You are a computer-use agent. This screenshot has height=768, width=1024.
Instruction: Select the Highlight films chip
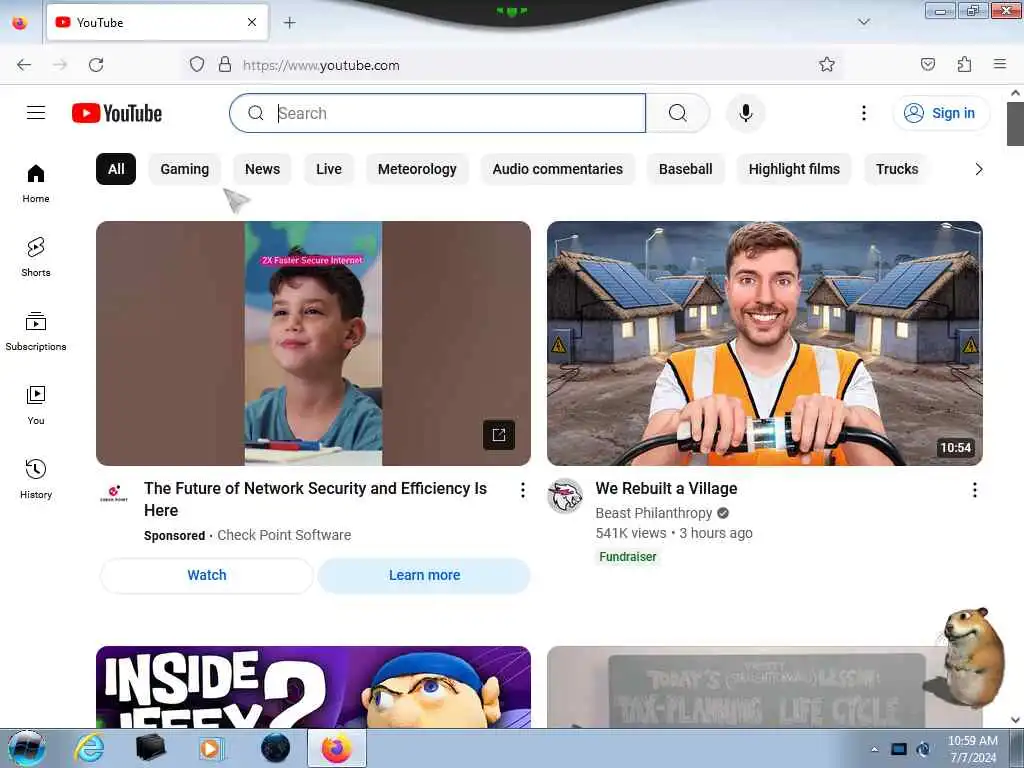click(794, 169)
